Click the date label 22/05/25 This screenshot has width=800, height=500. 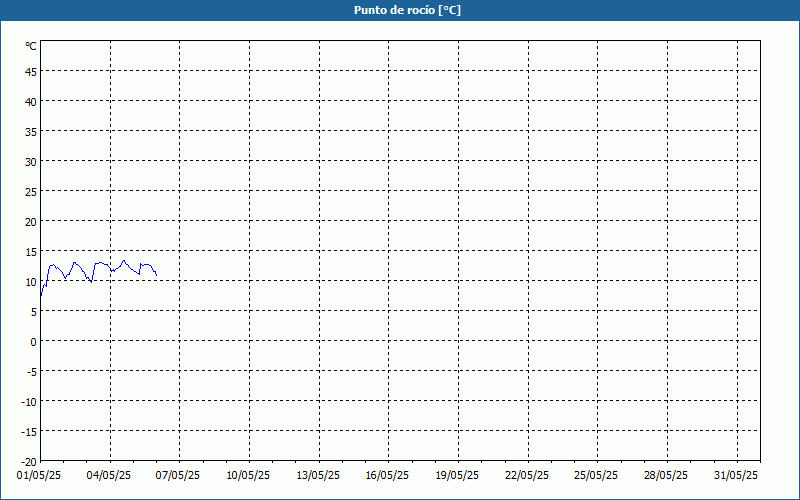[x=527, y=476]
